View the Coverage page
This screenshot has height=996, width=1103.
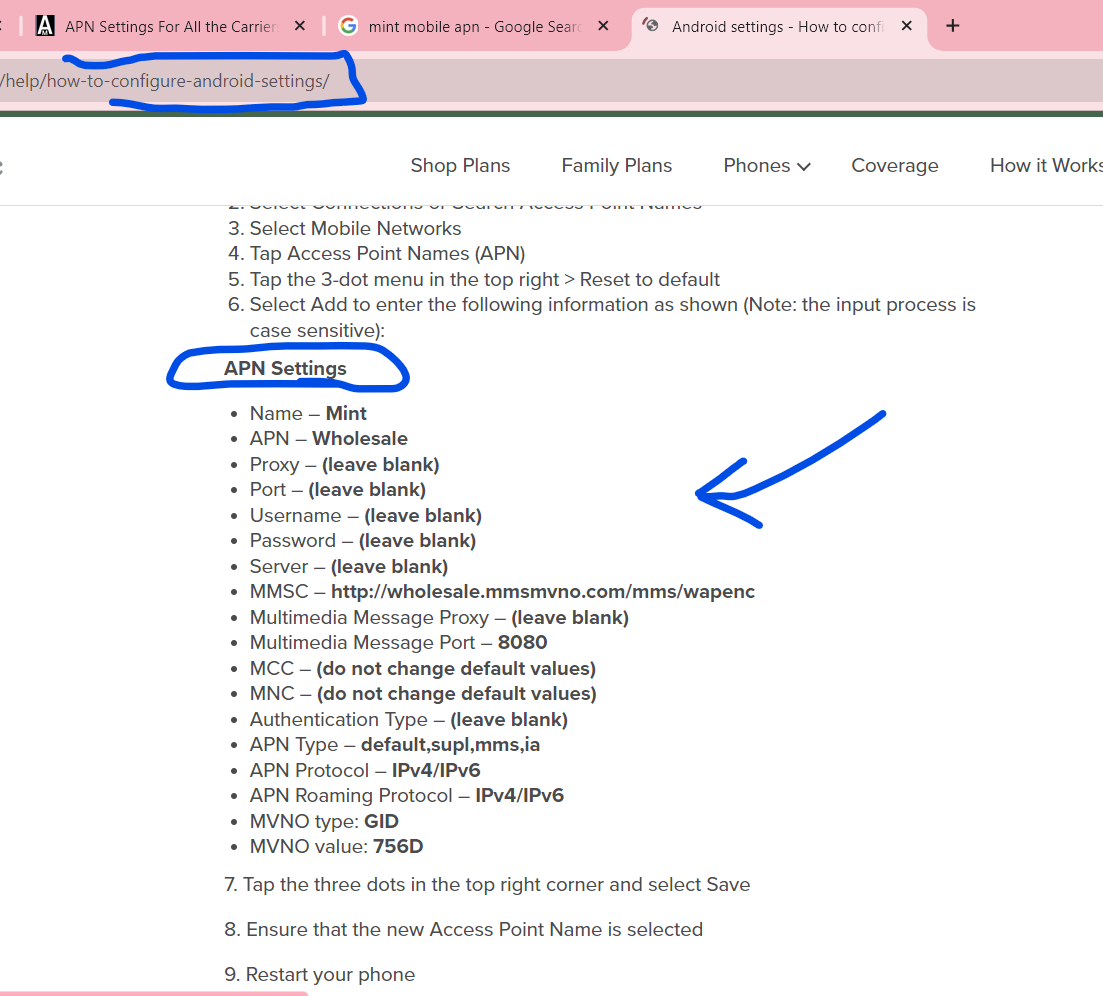tap(894, 165)
